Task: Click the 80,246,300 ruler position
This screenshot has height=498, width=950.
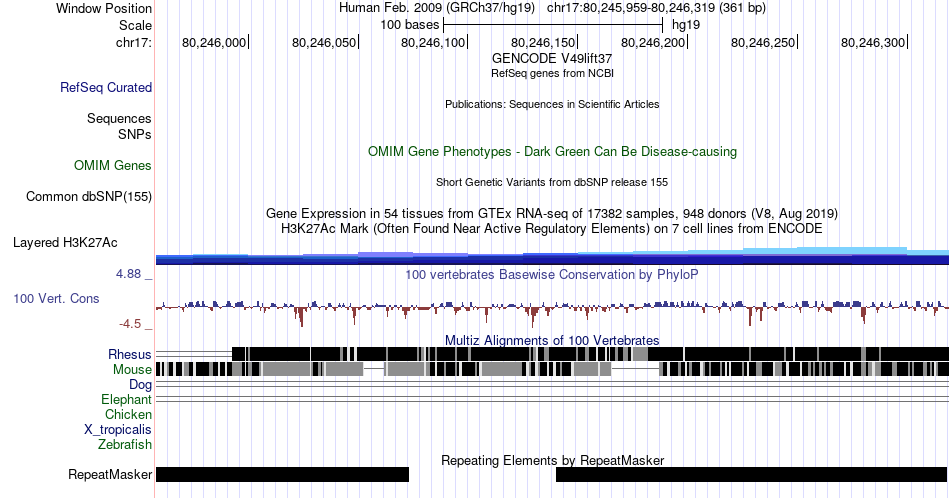Action: (873, 42)
